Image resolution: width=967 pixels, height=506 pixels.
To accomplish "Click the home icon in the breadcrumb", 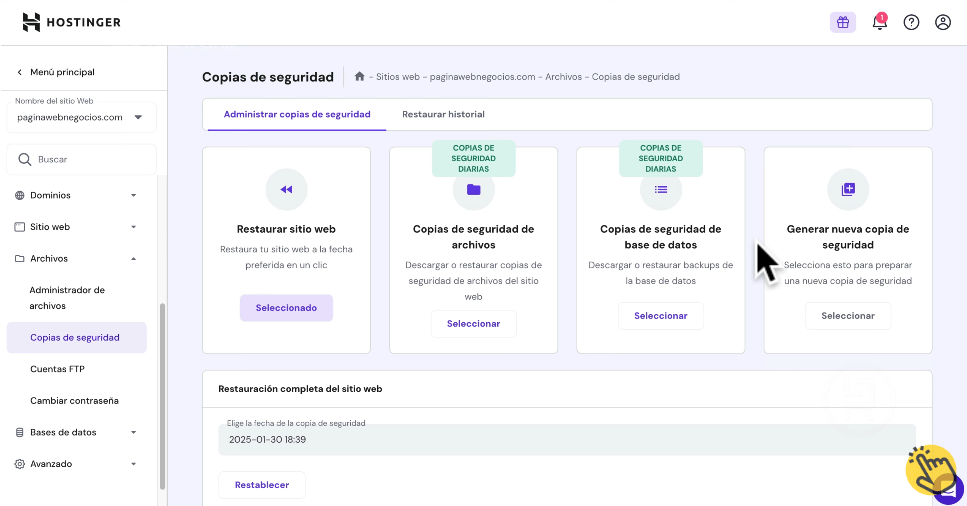I will pyautogui.click(x=360, y=77).
